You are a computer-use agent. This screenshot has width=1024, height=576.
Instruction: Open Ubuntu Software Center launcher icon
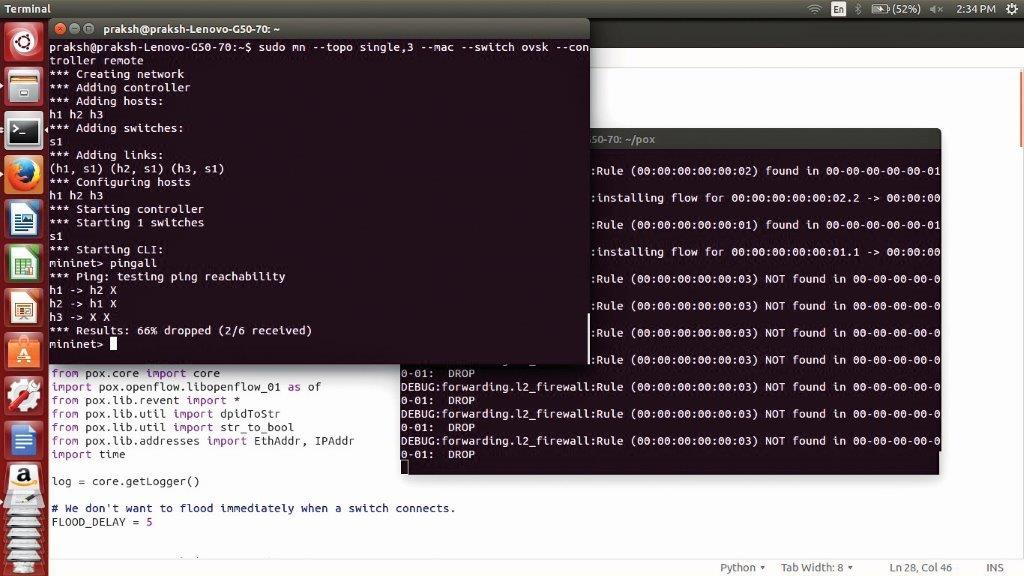click(24, 352)
